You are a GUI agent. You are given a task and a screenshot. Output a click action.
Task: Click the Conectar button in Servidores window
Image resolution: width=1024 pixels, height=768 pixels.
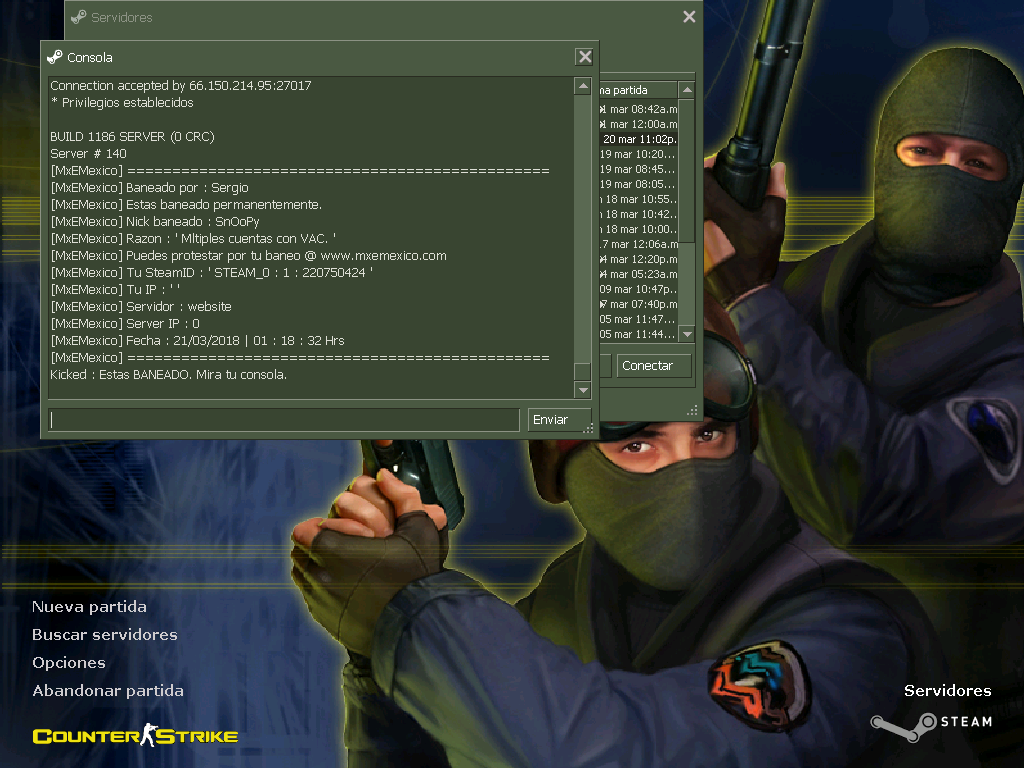(x=654, y=366)
